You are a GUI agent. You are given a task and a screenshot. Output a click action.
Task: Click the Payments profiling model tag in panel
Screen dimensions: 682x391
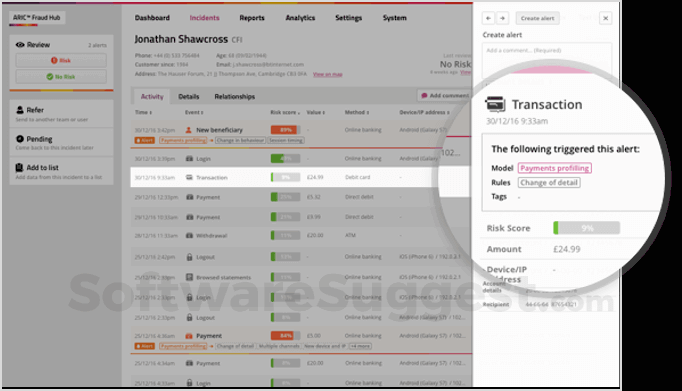555,168
